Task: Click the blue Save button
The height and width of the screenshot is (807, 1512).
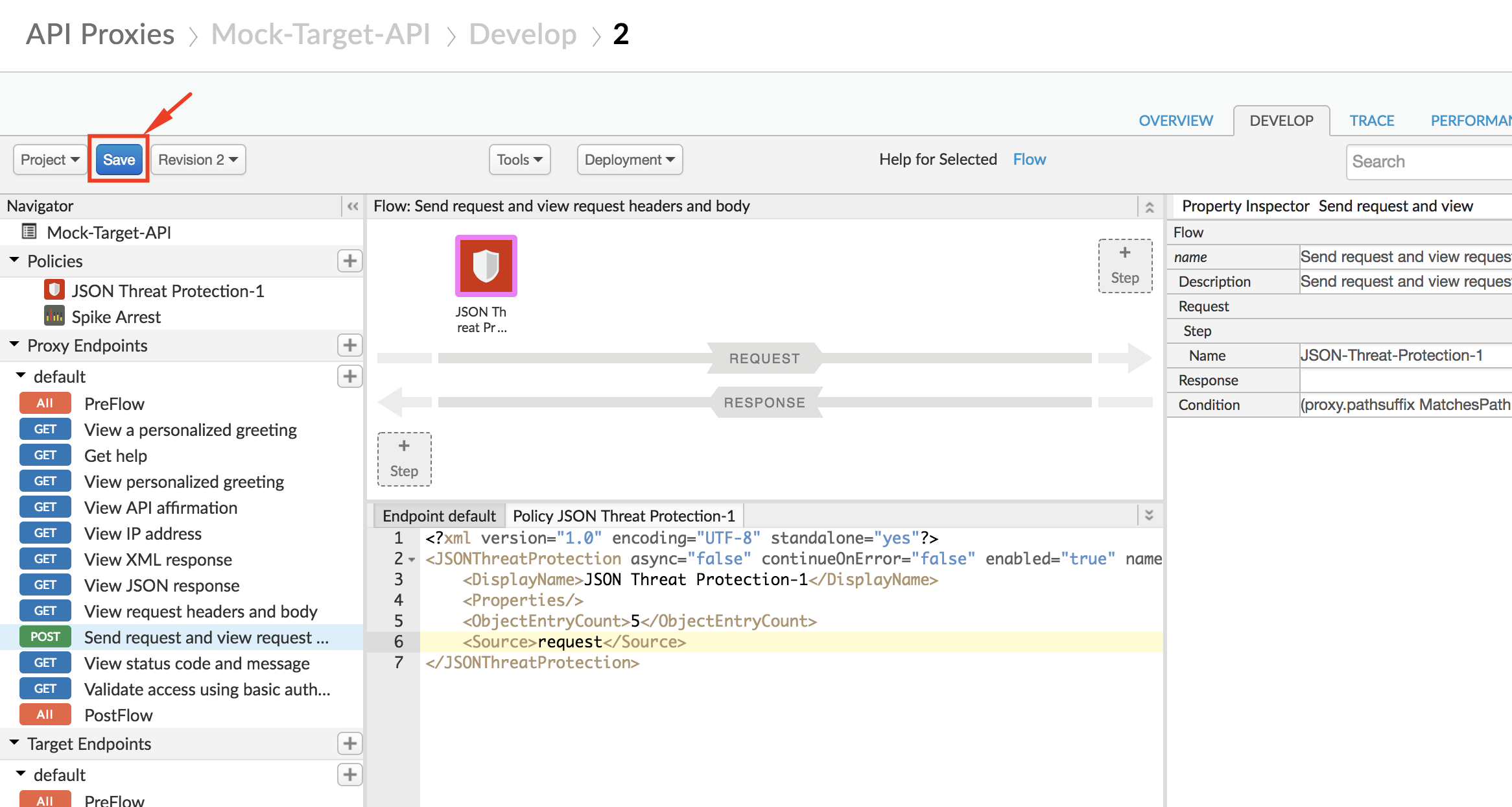Action: (119, 160)
